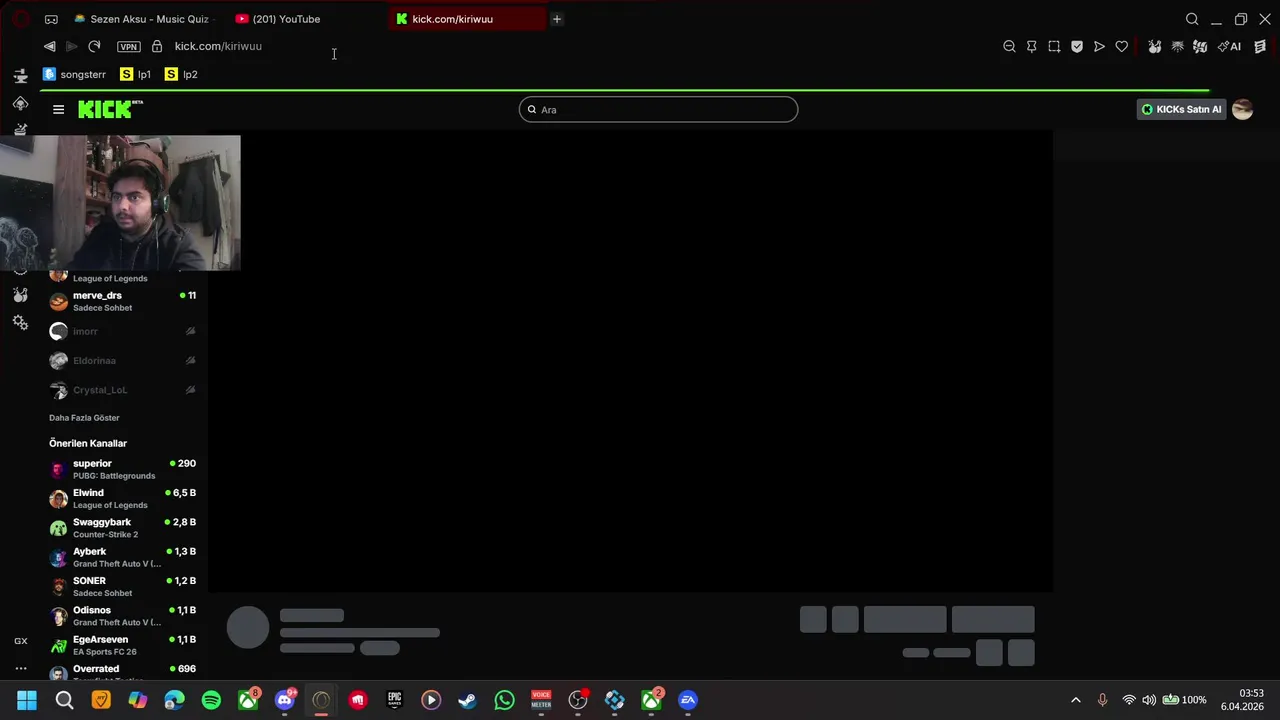Open Discord from the taskbar
1280x720 pixels.
coord(285,700)
